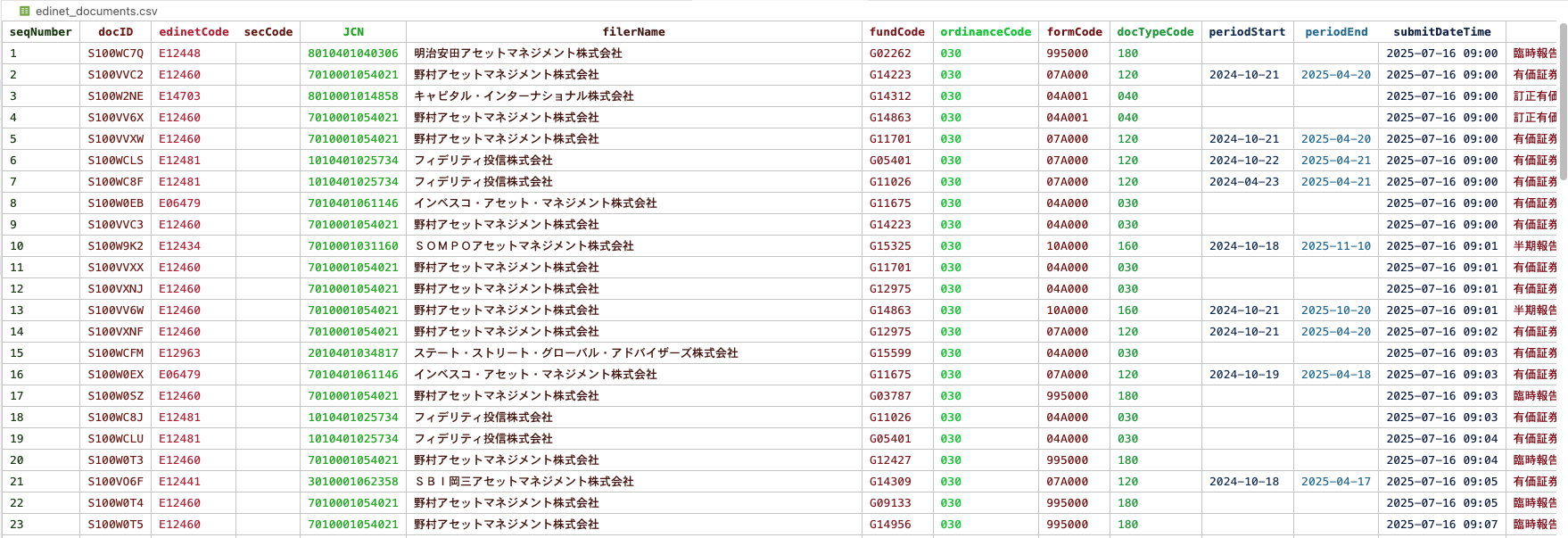Click the periodEnd date 2025-11-10 in row 10

(x=1335, y=245)
